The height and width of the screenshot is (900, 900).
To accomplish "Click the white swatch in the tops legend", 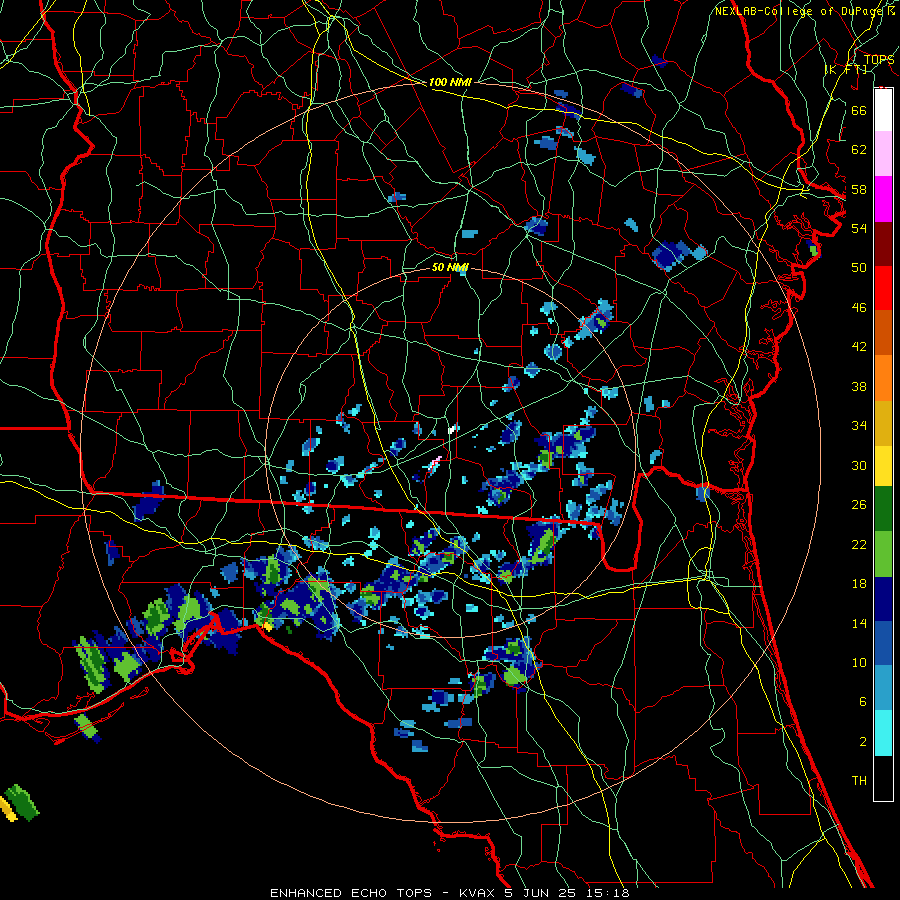I will pos(883,110).
